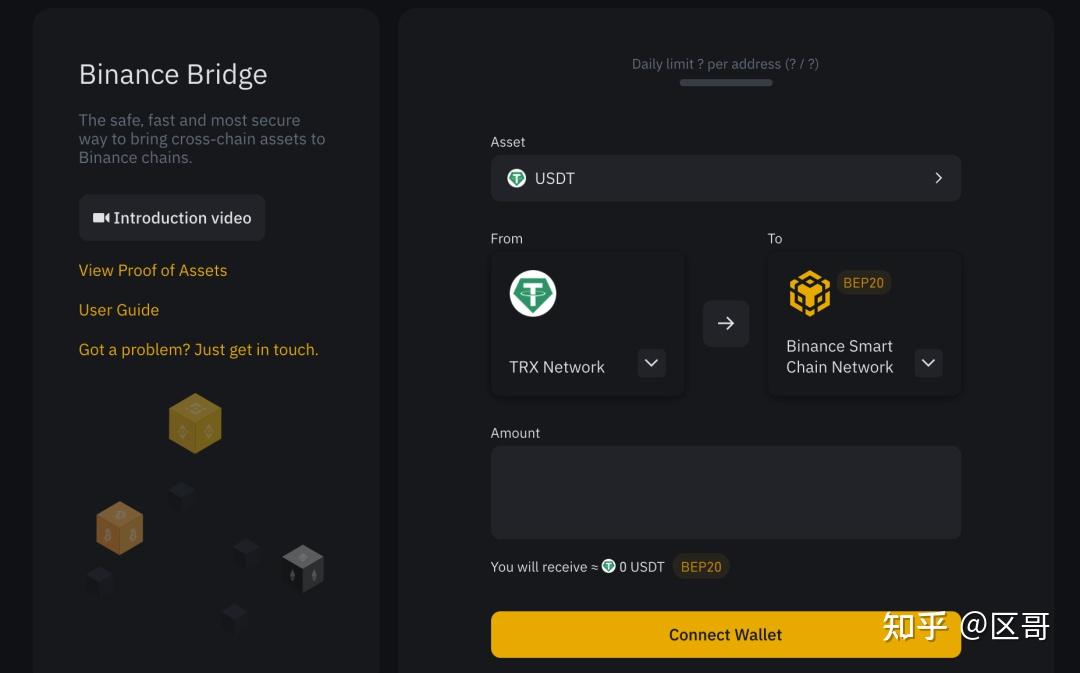This screenshot has width=1080, height=673.
Task: Click the orange cube illustration on left
Action: [120, 528]
